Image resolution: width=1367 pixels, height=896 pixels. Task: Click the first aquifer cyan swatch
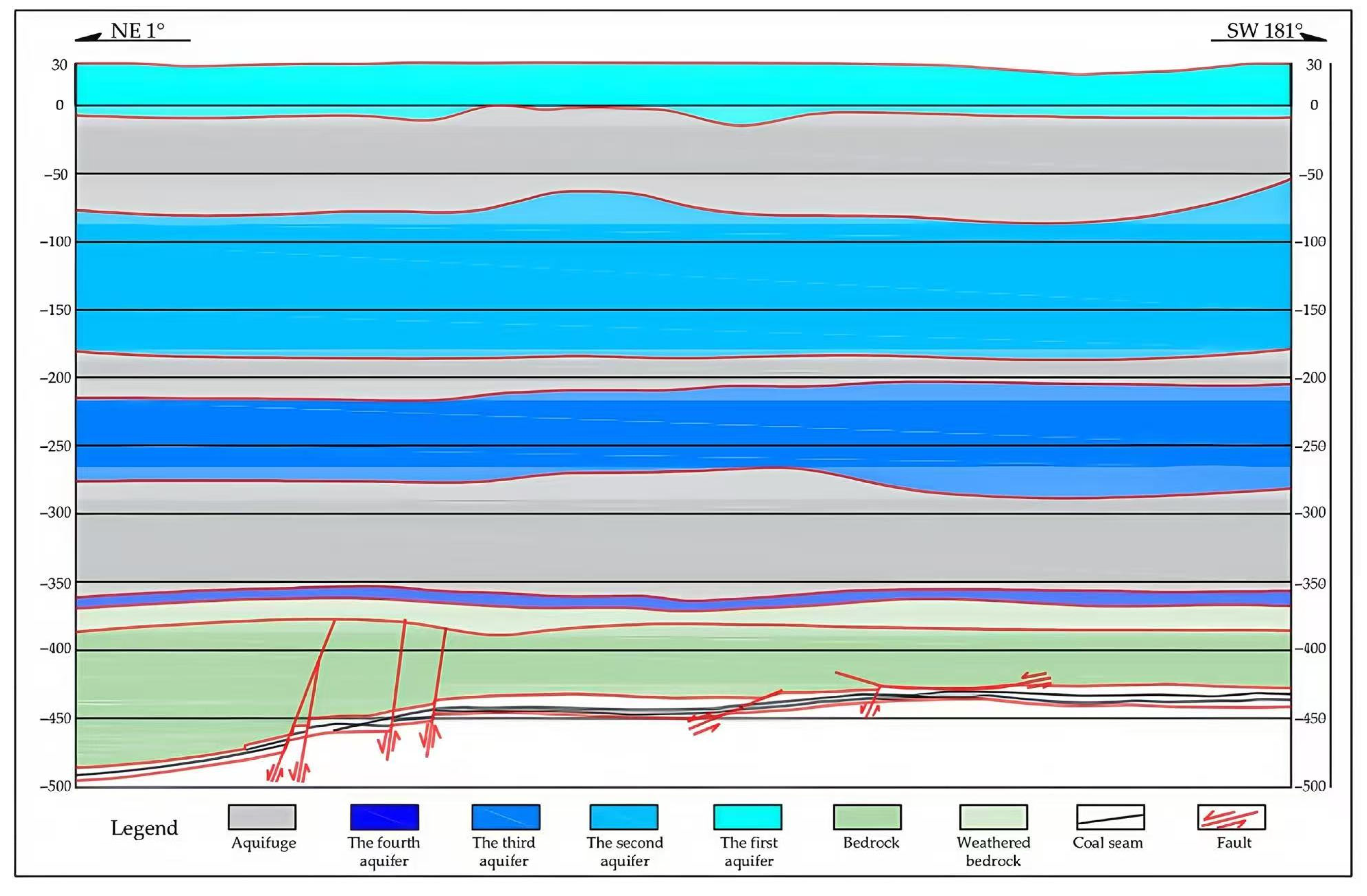(747, 817)
